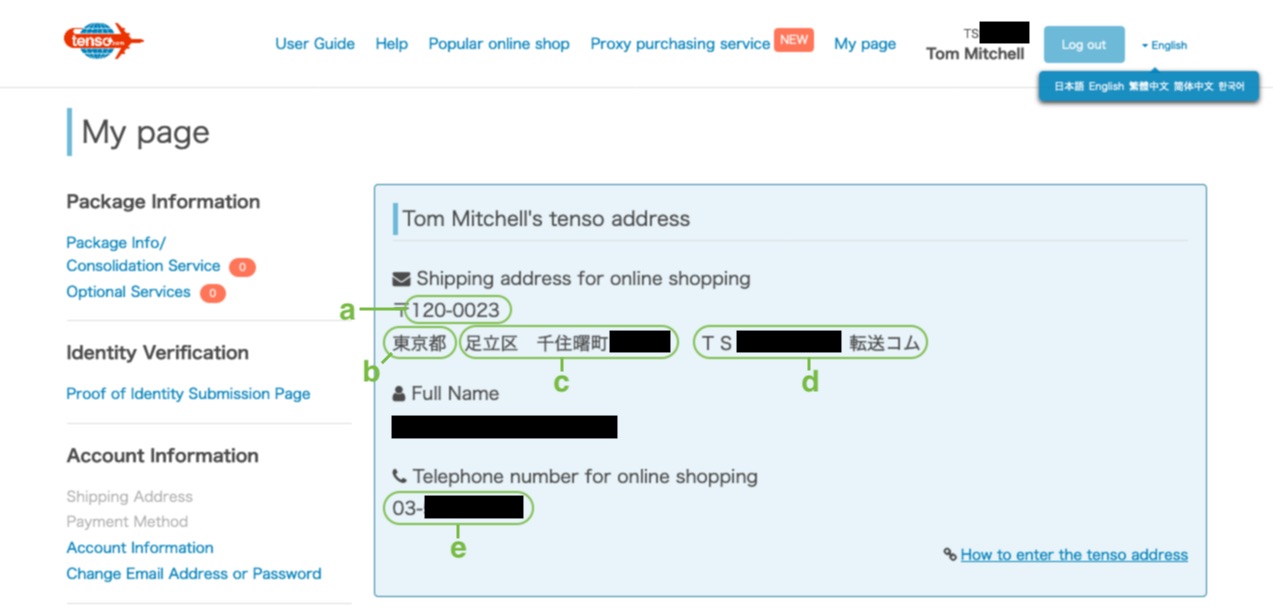Click the postal code 120-0023 text
1273x613 pixels.
point(455,310)
